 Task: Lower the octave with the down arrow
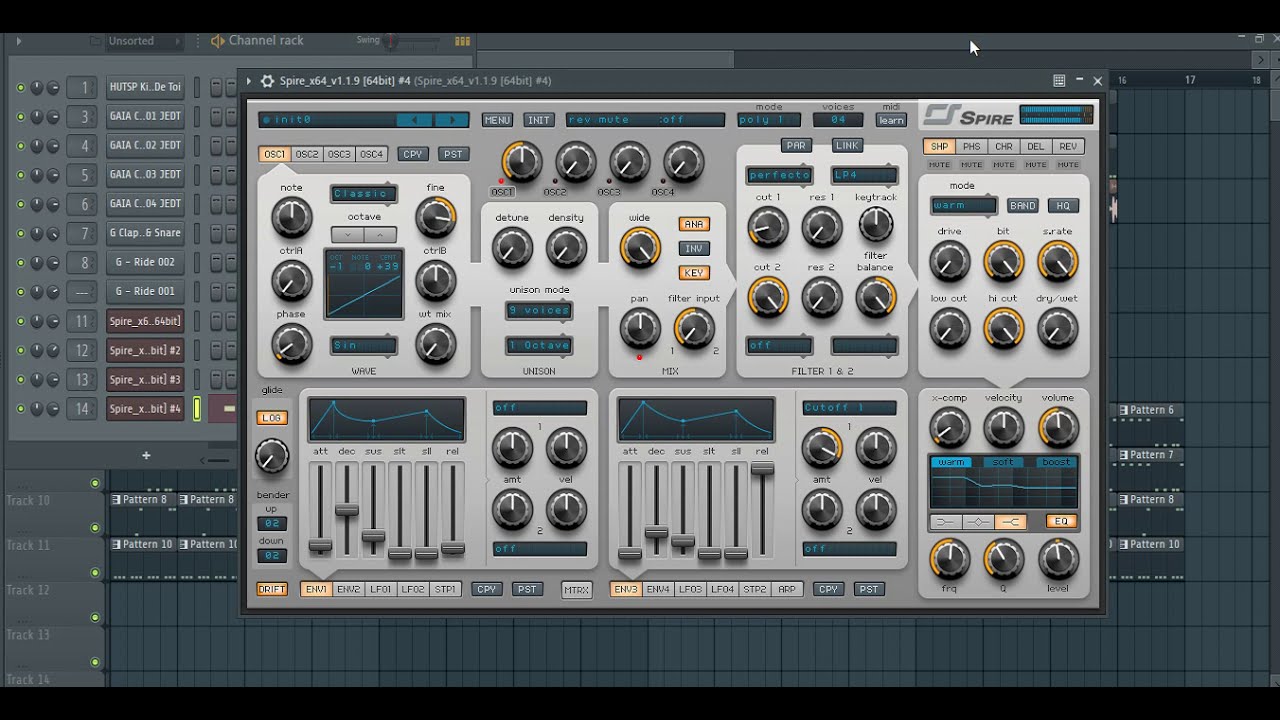pyautogui.click(x=348, y=235)
